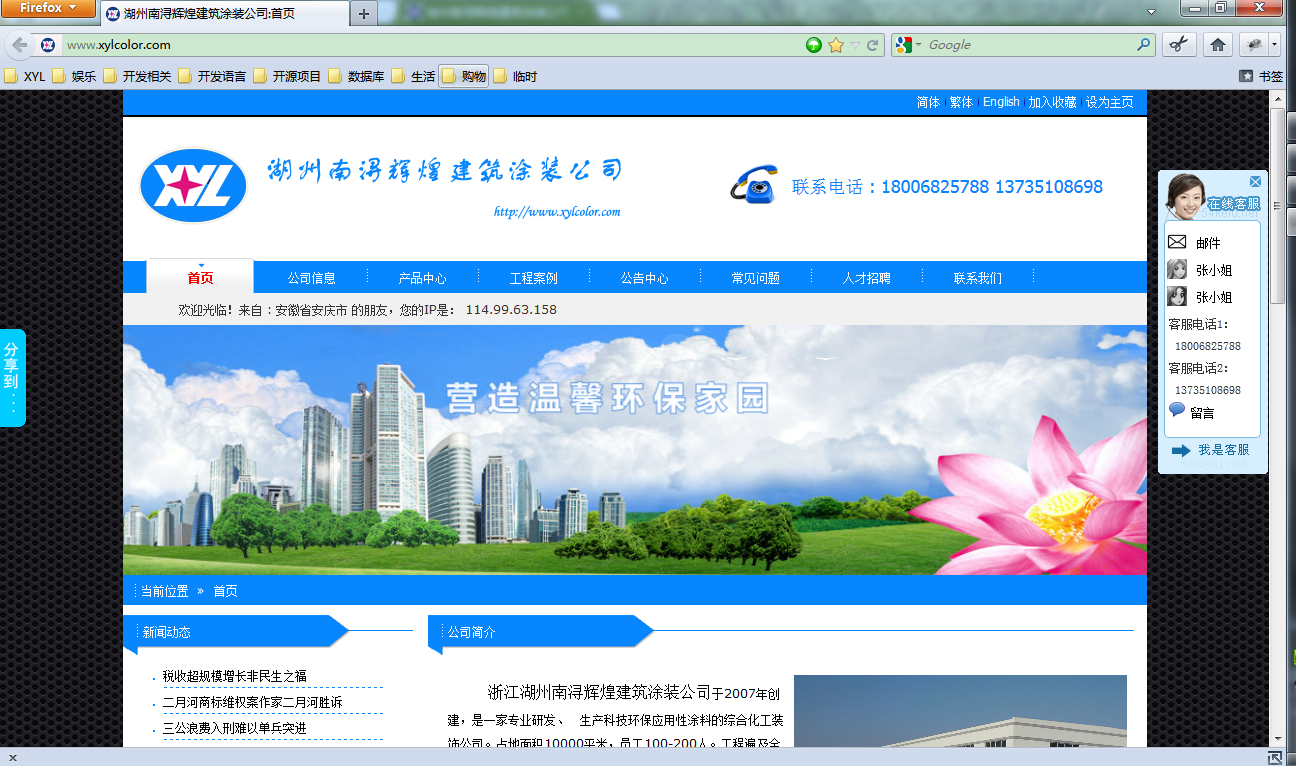Close the bottom add-on bar
Screen dimensions: 1296x766
[12, 758]
